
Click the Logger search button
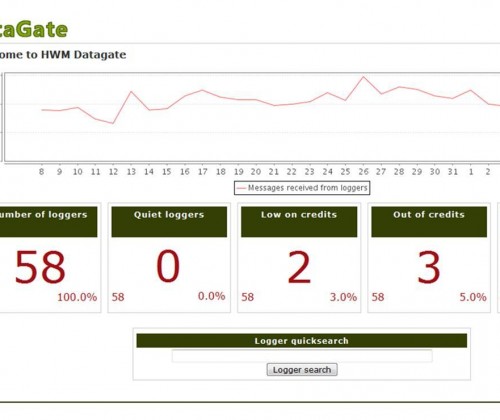(302, 370)
